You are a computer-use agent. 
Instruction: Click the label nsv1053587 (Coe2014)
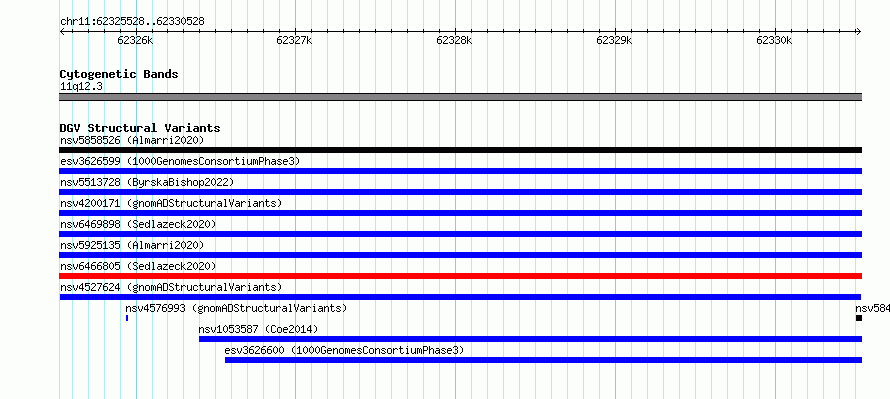pyautogui.click(x=258, y=329)
